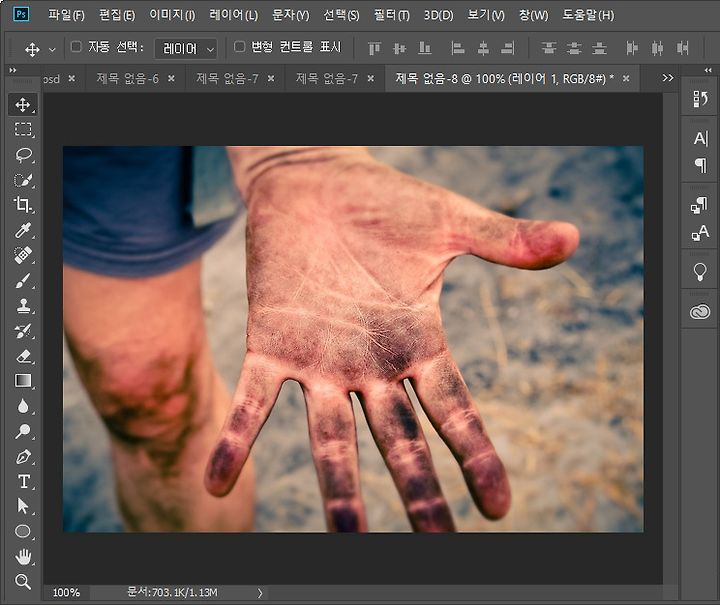This screenshot has width=720, height=605.
Task: Select the History Brush tool
Action: coord(23,331)
